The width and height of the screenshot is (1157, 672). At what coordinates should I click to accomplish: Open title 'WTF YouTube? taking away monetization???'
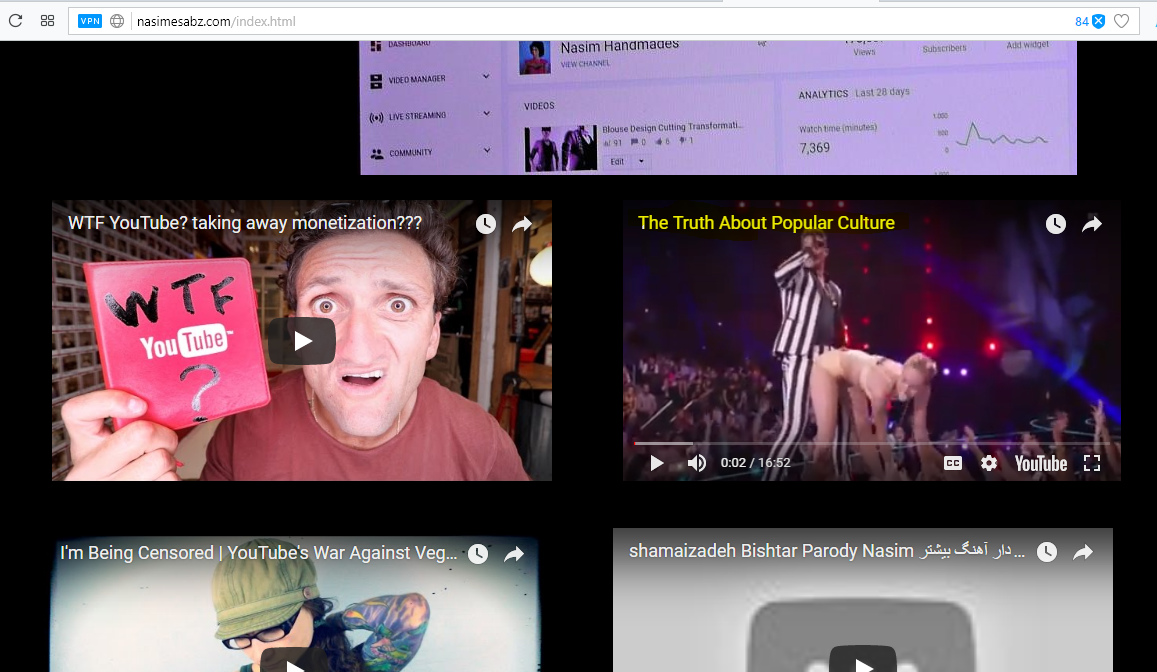tap(245, 223)
